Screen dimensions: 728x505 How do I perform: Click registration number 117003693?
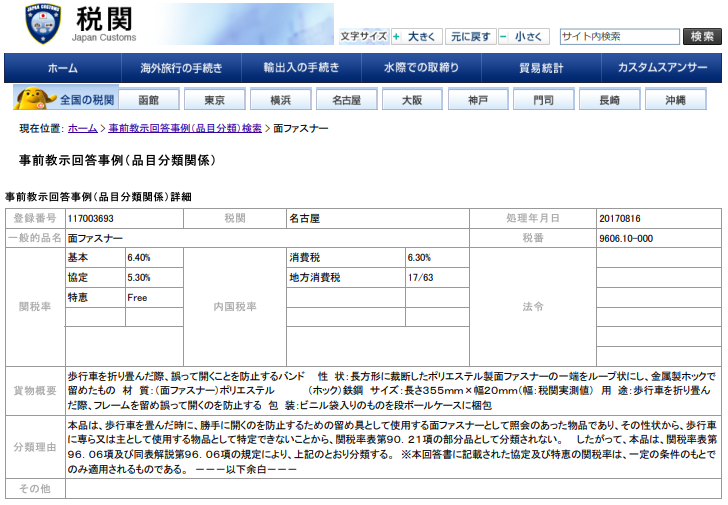pos(91,219)
